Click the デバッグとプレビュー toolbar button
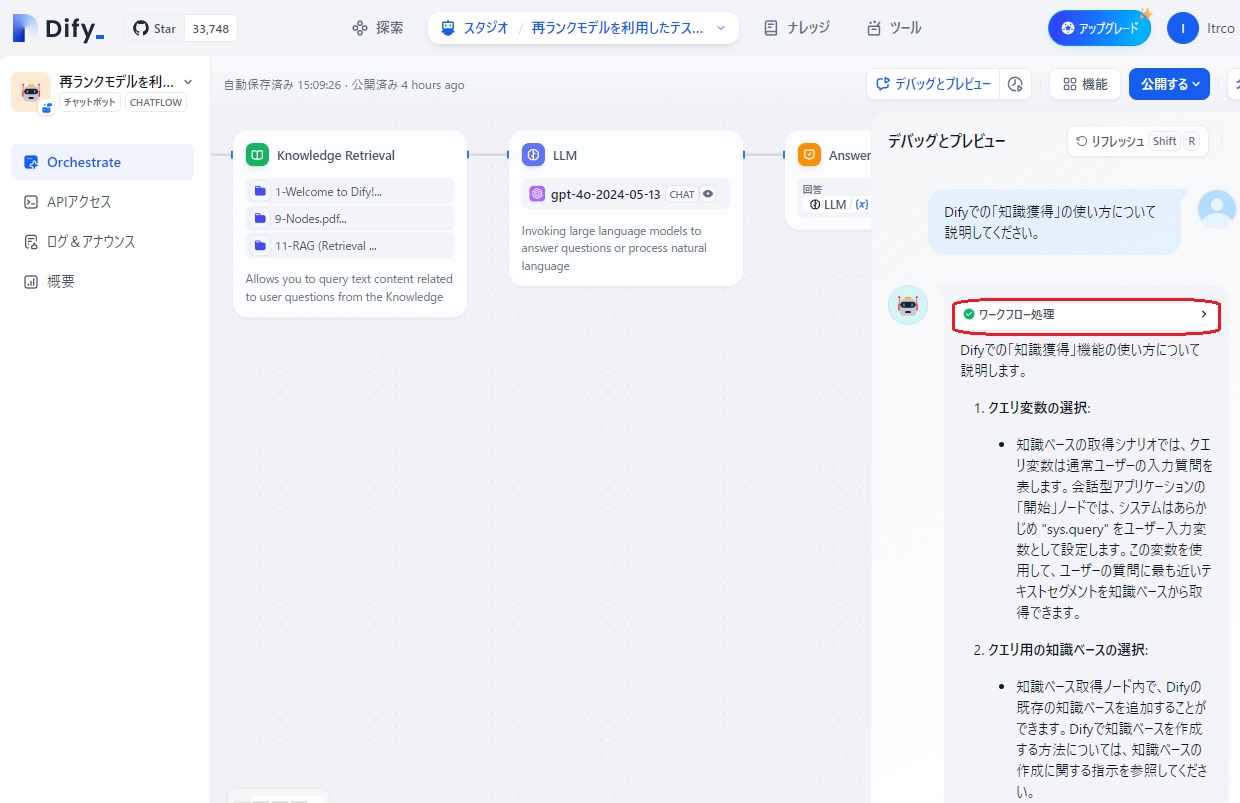Image resolution: width=1240 pixels, height=803 pixels. pos(933,84)
